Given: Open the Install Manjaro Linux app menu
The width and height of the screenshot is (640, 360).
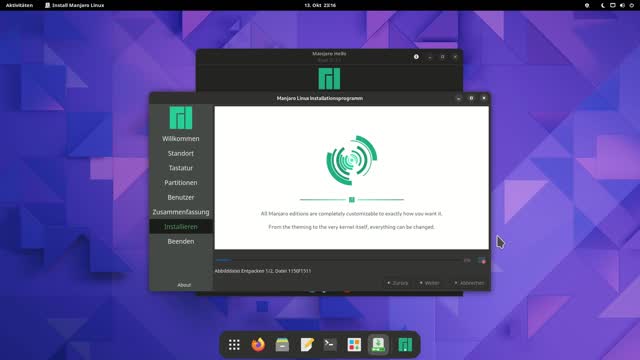Looking at the screenshot, I should click(74, 5).
